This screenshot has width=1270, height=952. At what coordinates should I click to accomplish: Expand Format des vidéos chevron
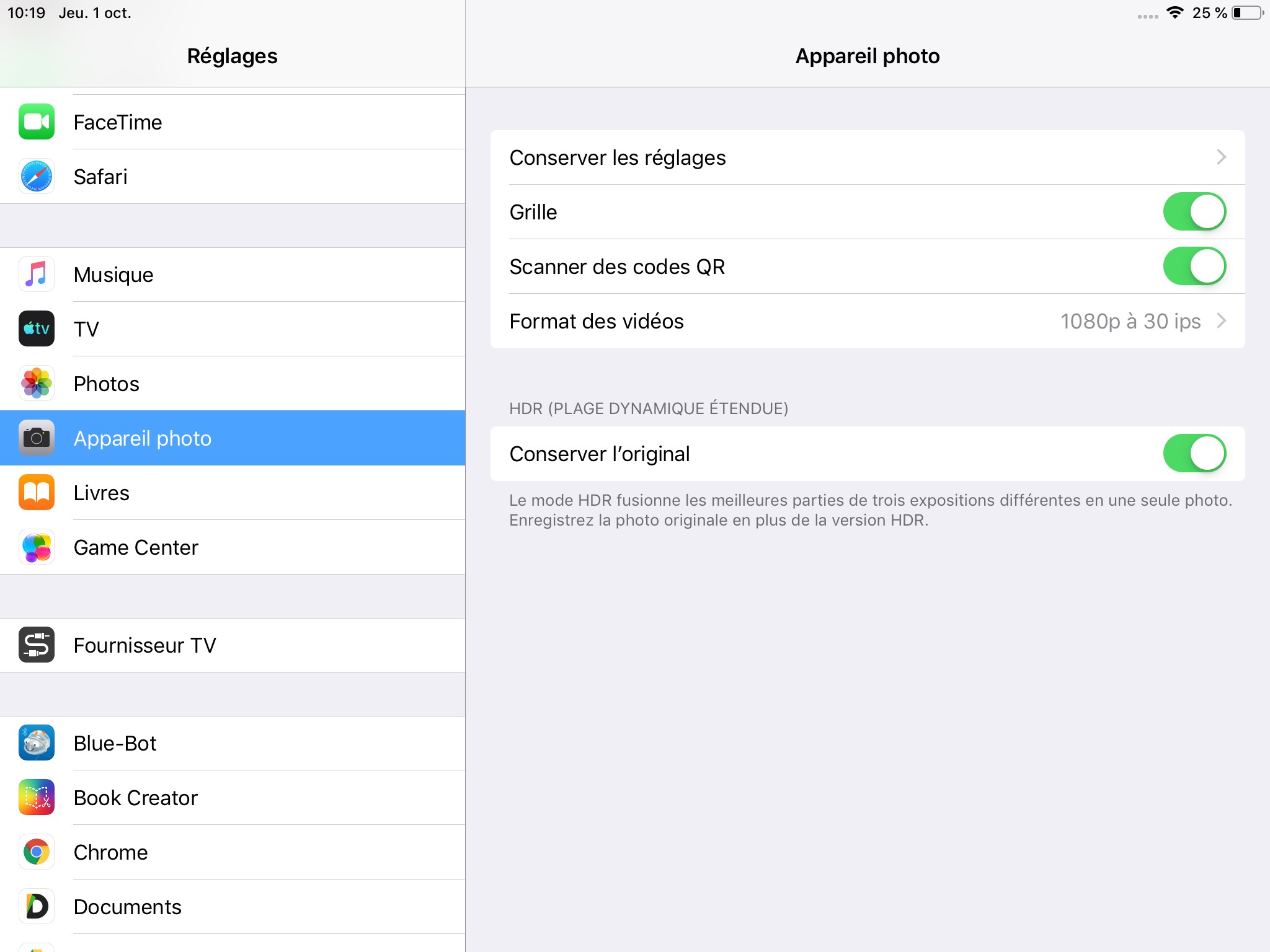1221,321
